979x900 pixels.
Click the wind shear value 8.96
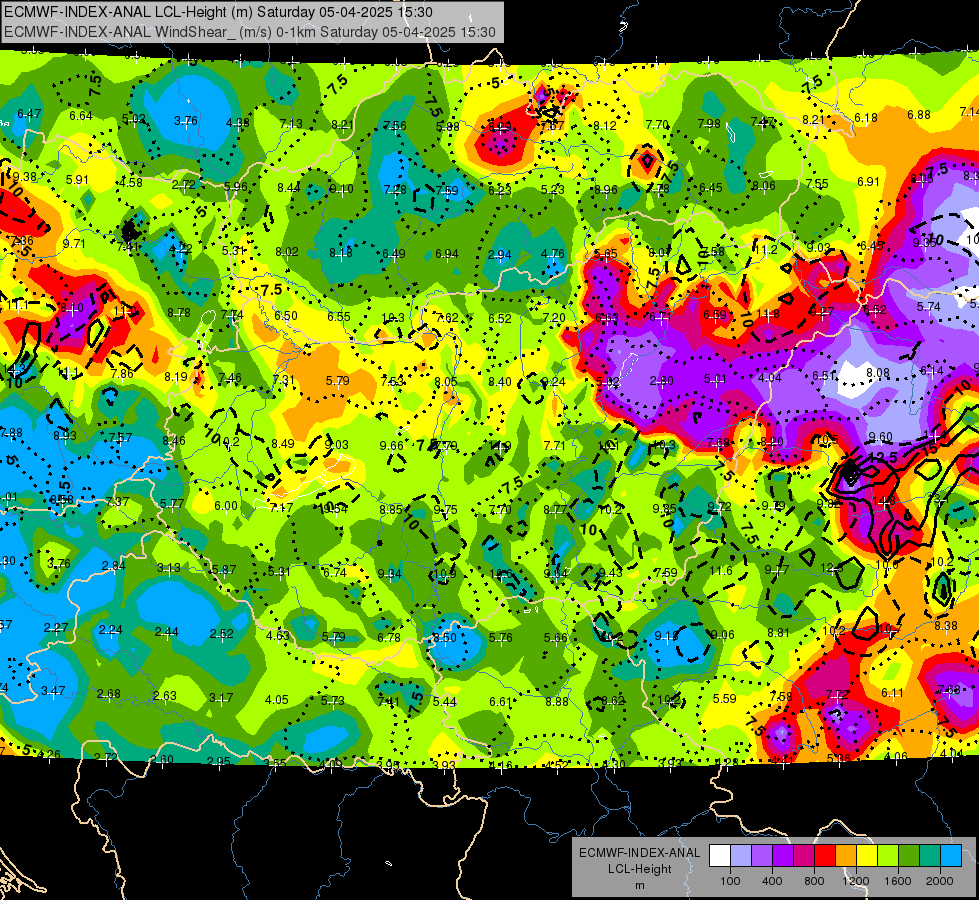pos(606,189)
